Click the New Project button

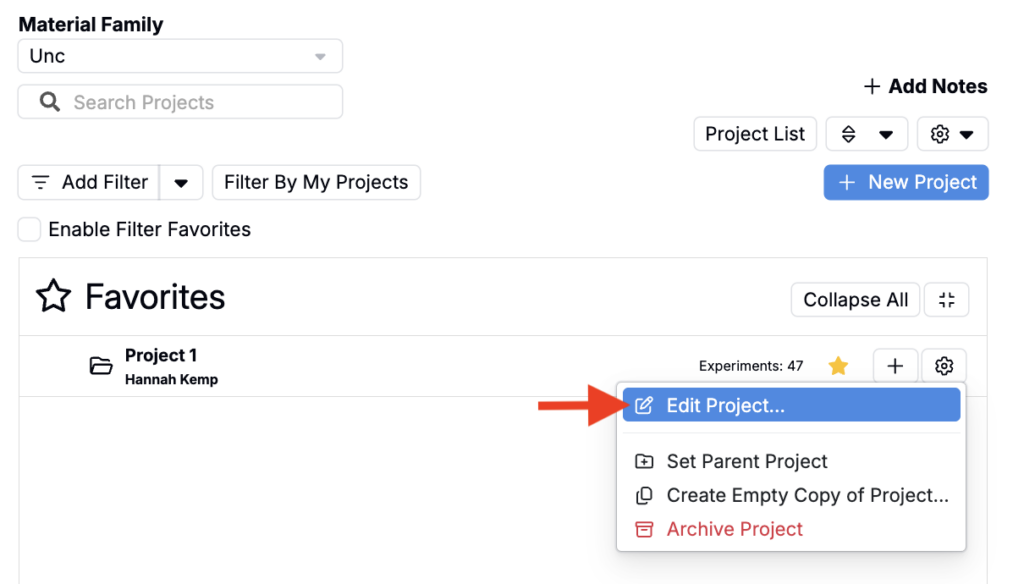pos(906,182)
